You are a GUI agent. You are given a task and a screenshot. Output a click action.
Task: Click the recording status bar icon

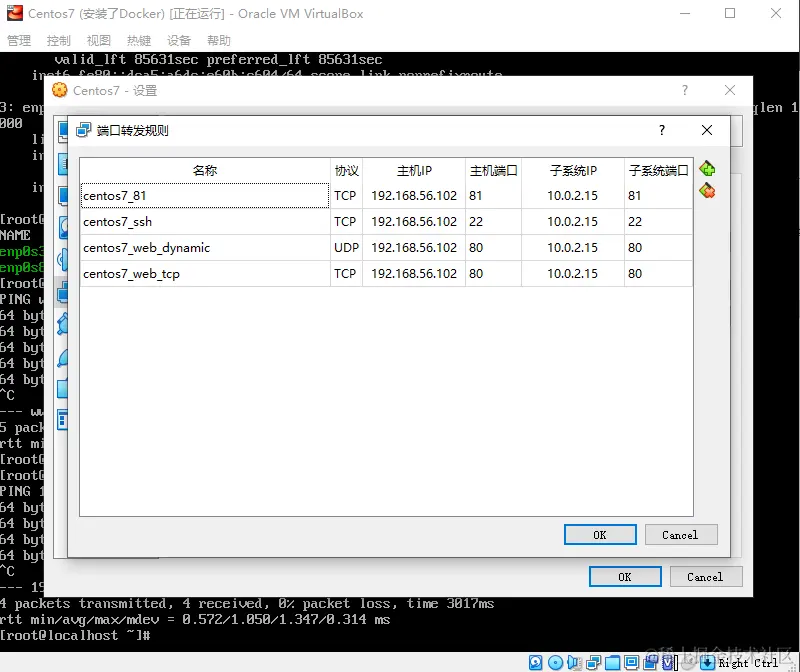coord(651,662)
